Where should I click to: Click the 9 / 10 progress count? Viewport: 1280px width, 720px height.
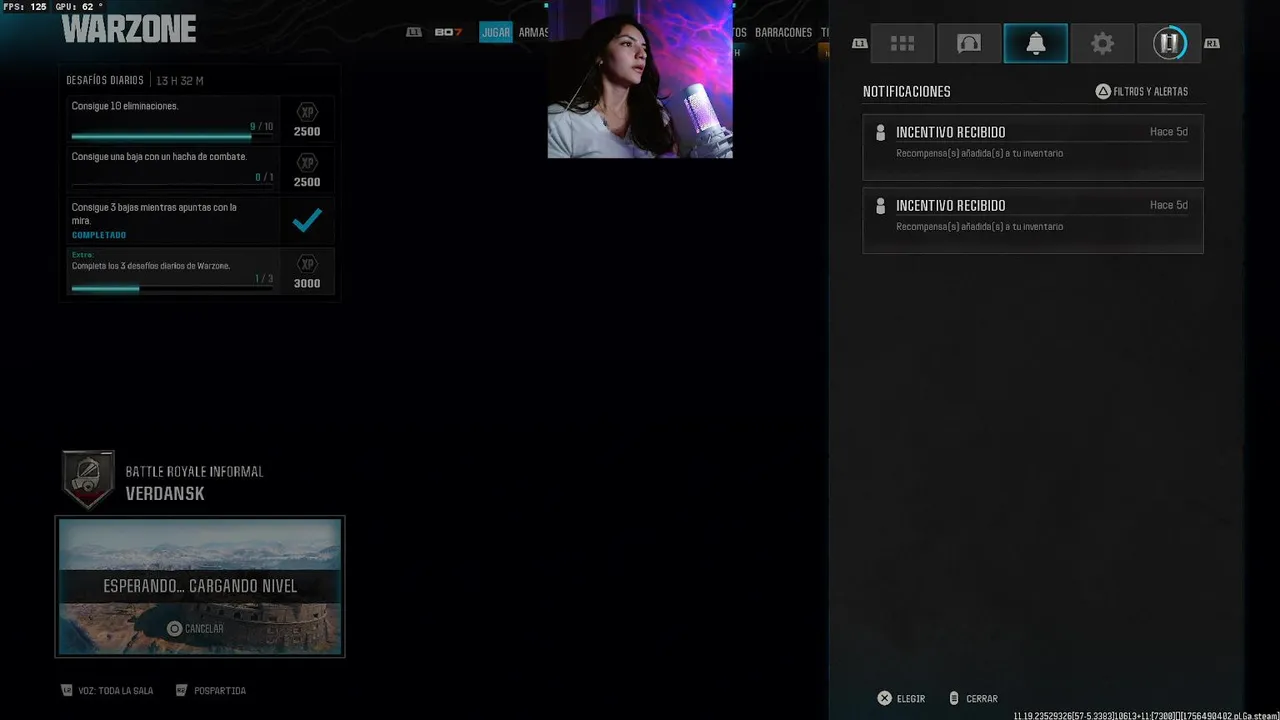coord(261,127)
